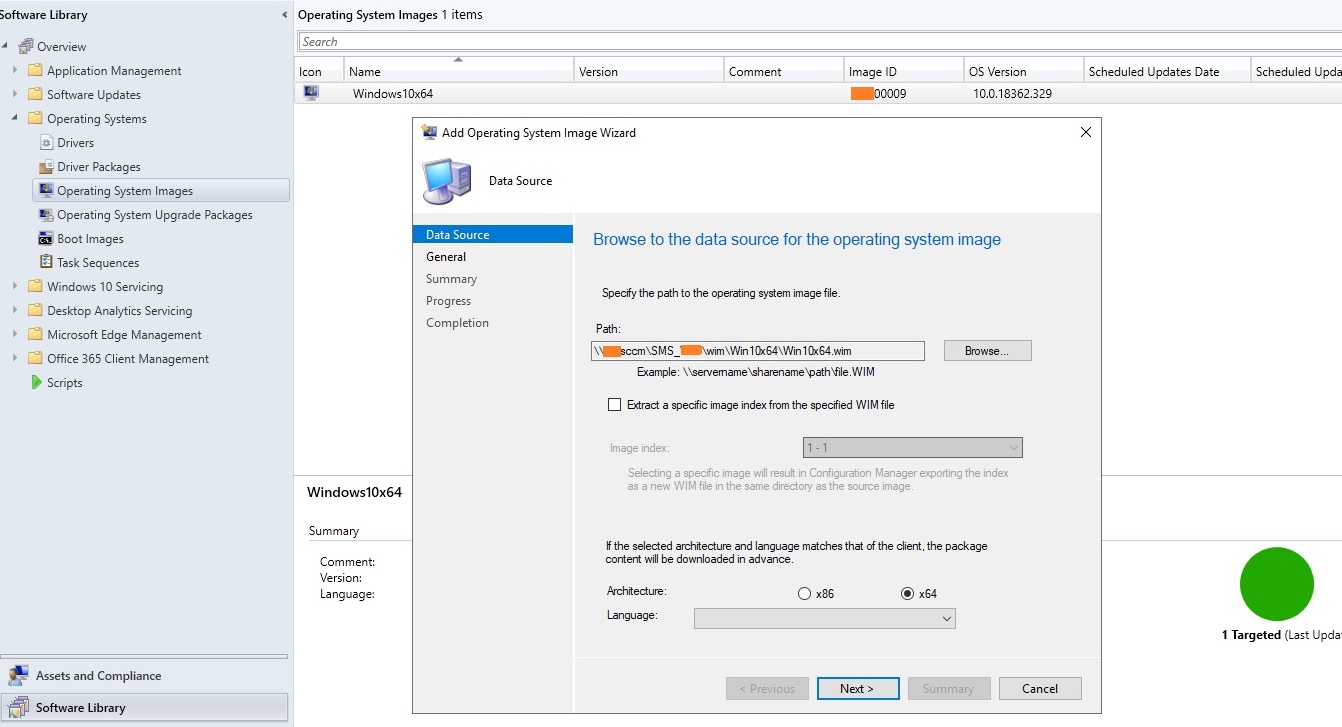Viewport: 1342px width, 727px height.
Task: Sort by the Icon column header
Action: click(319, 71)
